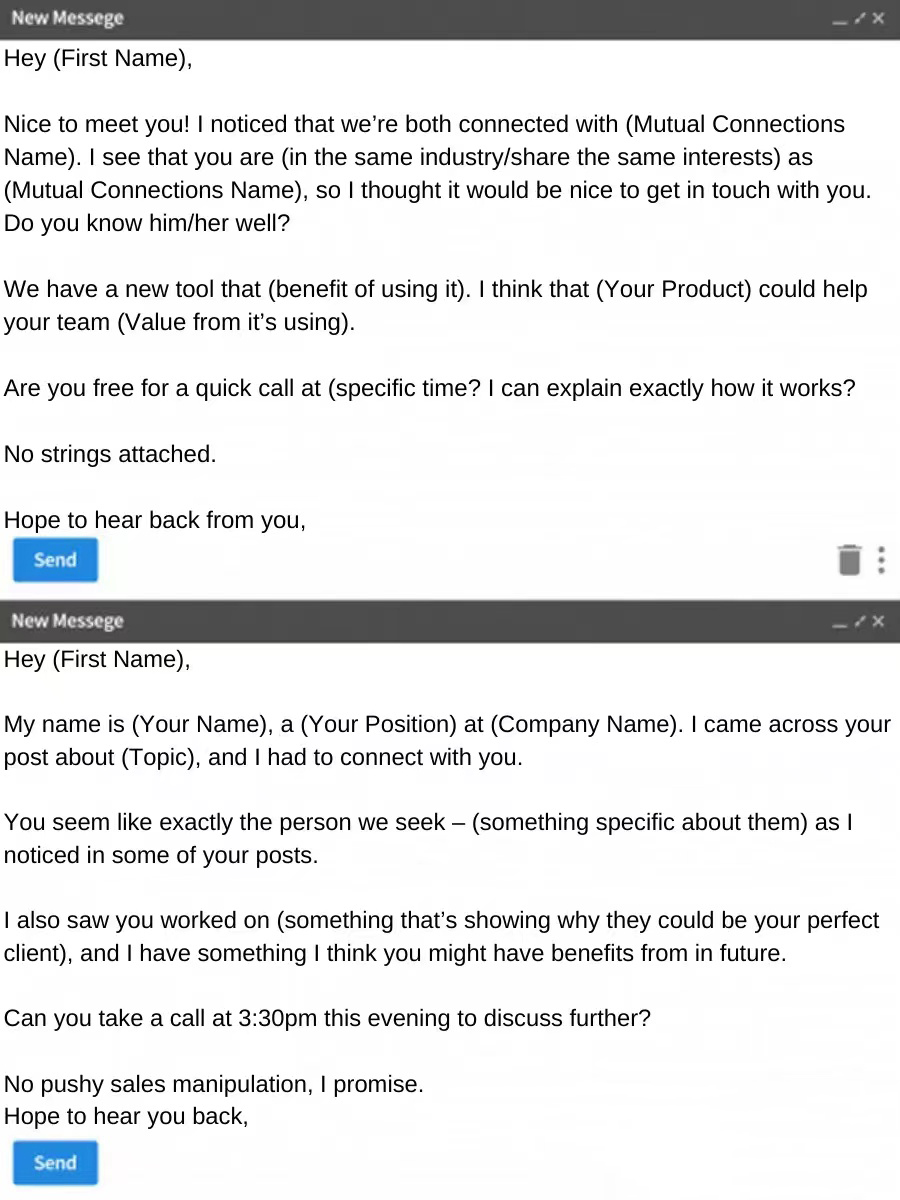Minimize the bottom New Message window

(840, 622)
